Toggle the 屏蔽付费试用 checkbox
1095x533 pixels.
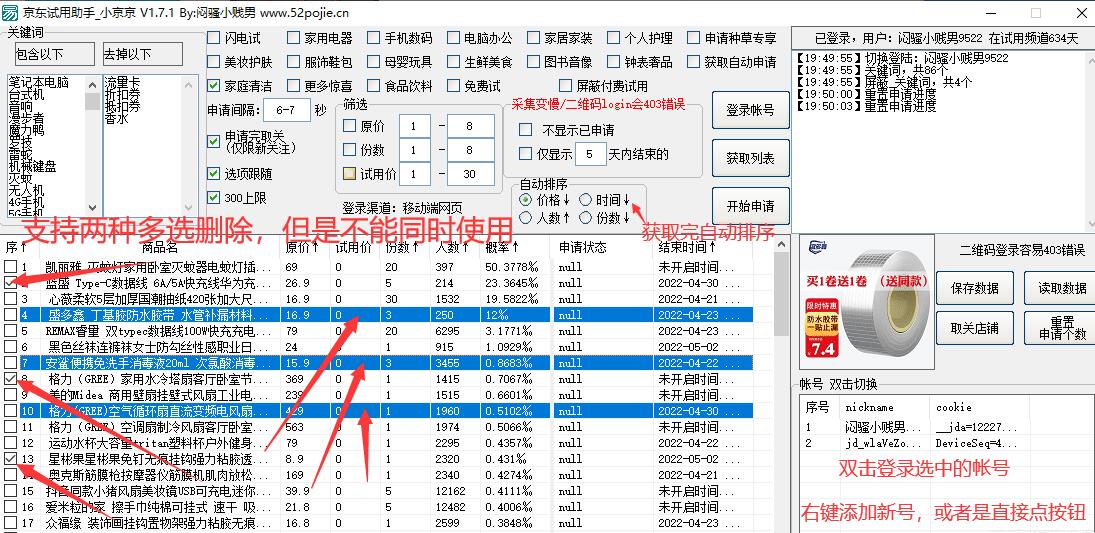[x=564, y=86]
